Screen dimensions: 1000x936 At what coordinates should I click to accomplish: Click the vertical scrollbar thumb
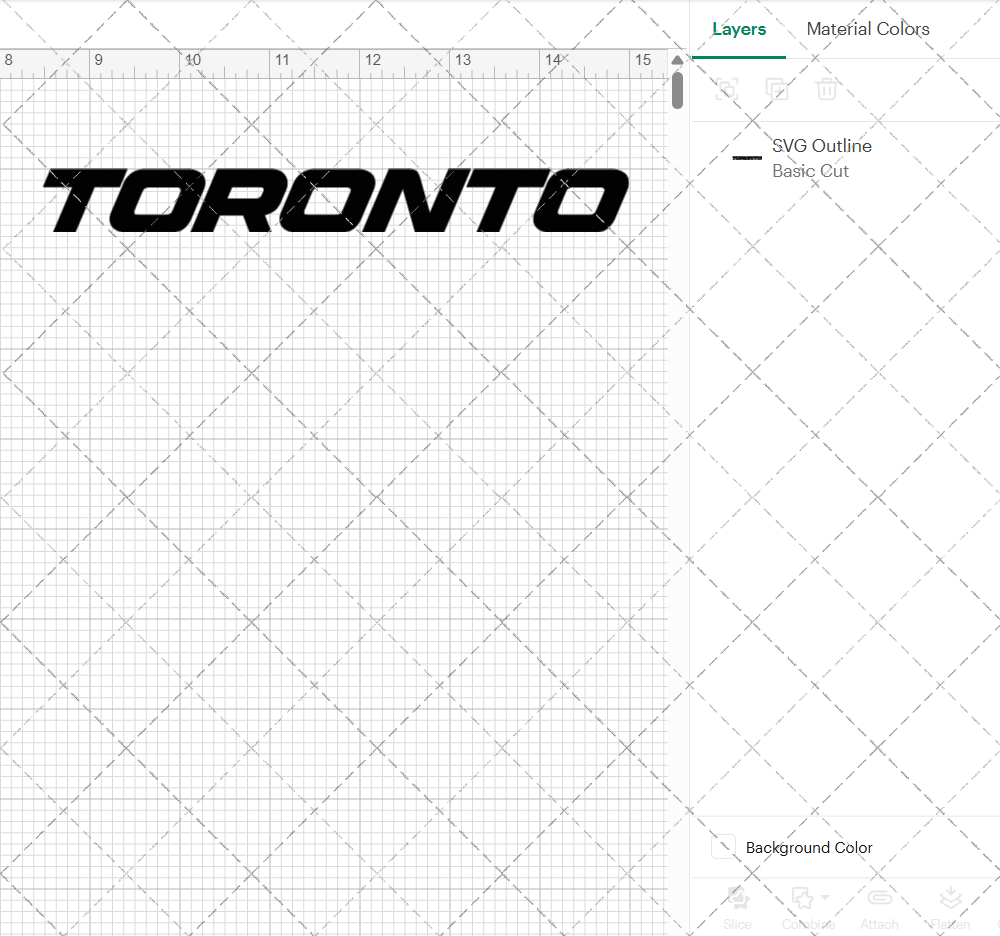[677, 91]
